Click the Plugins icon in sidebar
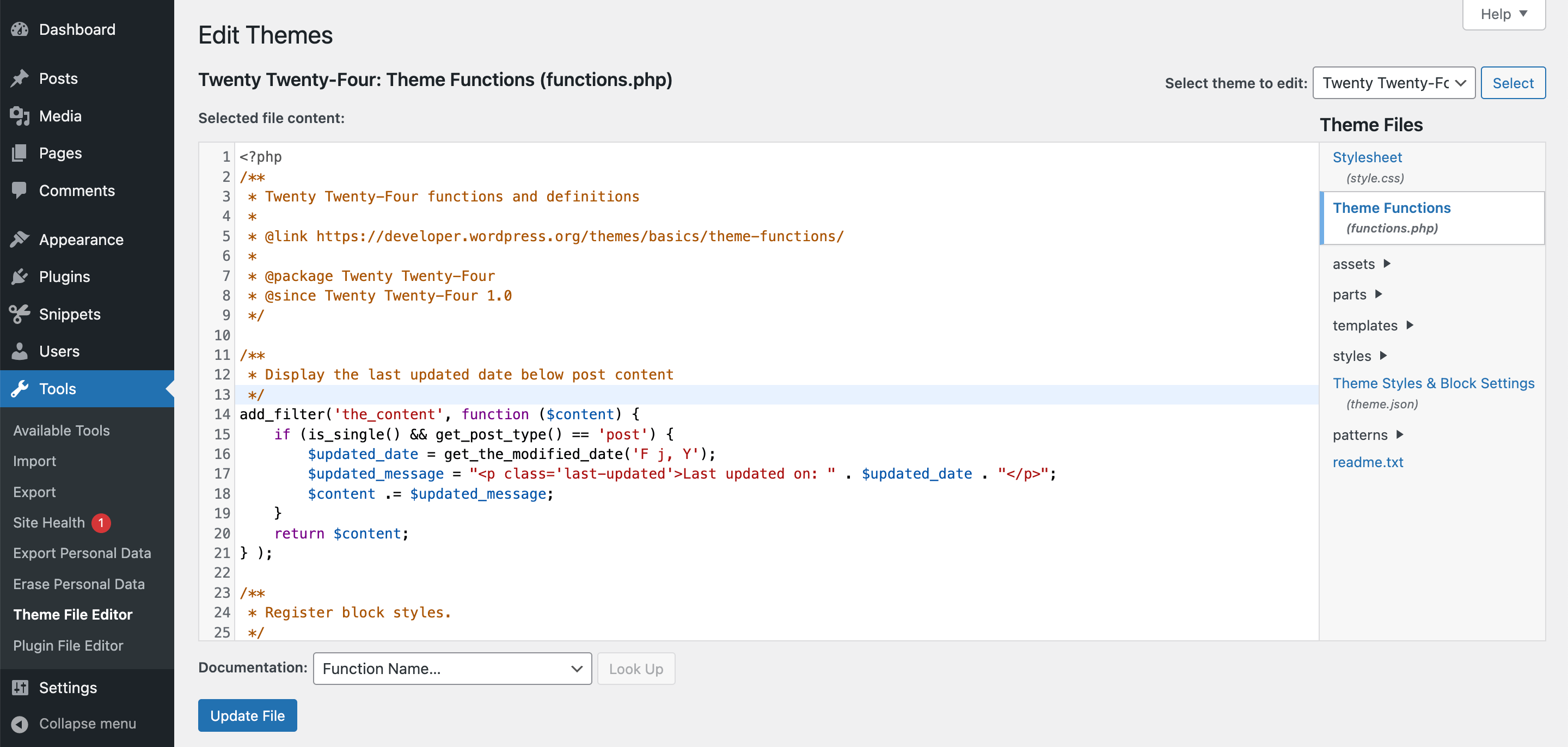Screen dimensions: 1568x747 tap(19, 276)
